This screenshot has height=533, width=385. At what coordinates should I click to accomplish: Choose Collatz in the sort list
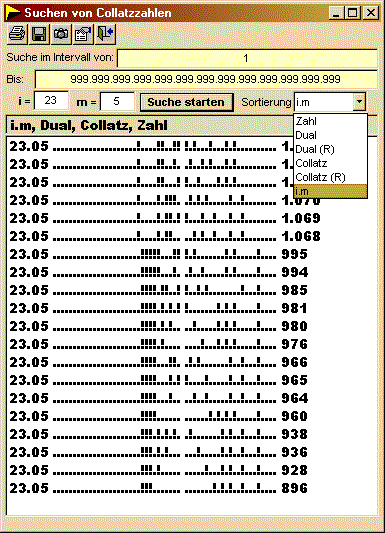[x=330, y=163]
